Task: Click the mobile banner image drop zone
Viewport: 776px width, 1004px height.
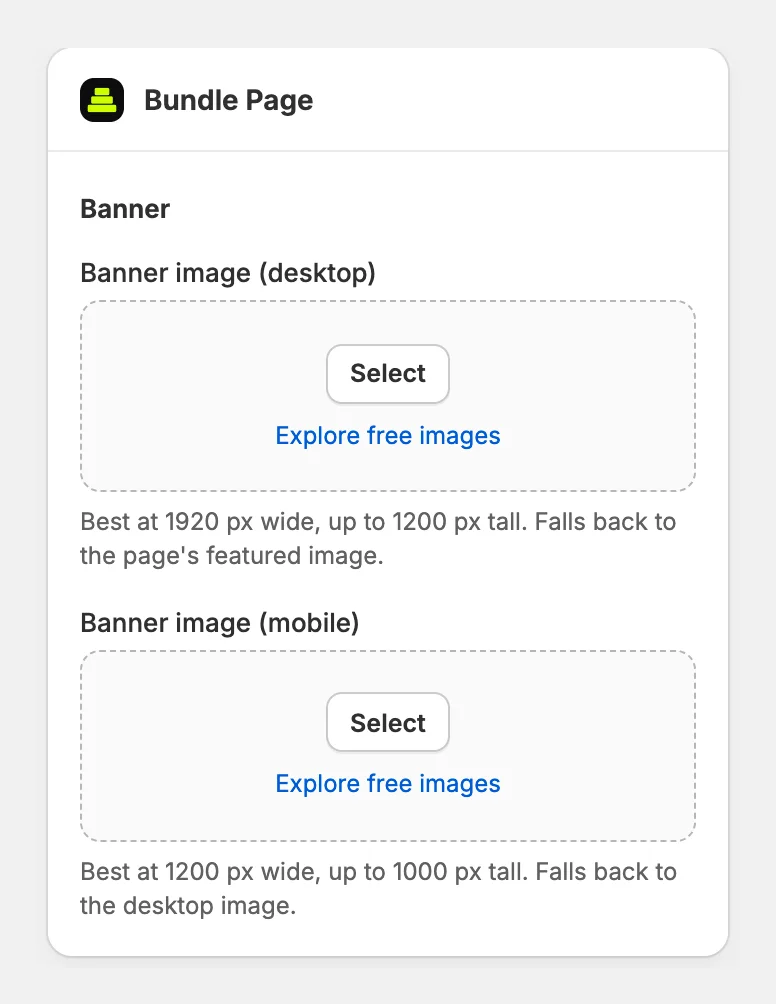Action: 388,746
